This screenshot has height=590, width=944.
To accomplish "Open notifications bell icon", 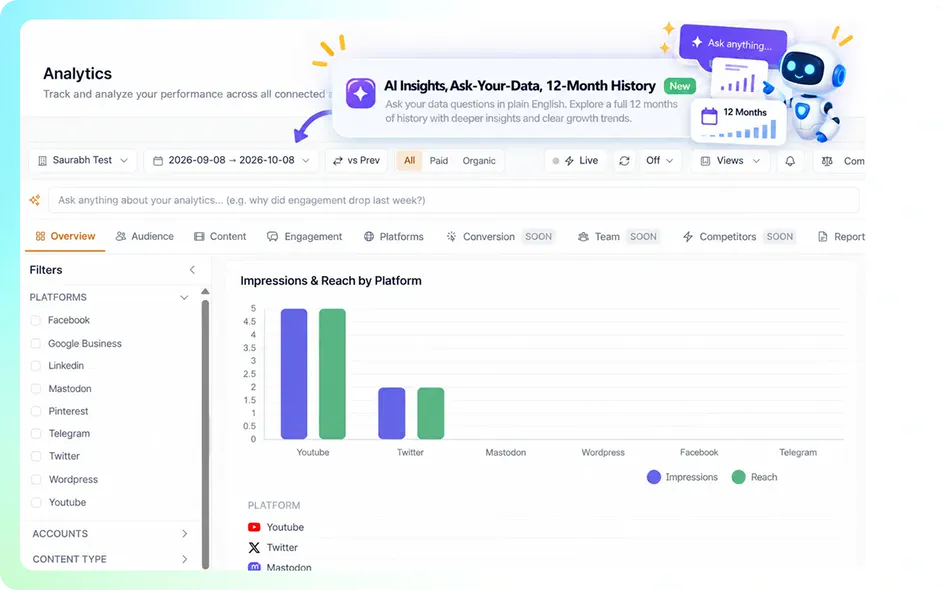I will (790, 161).
